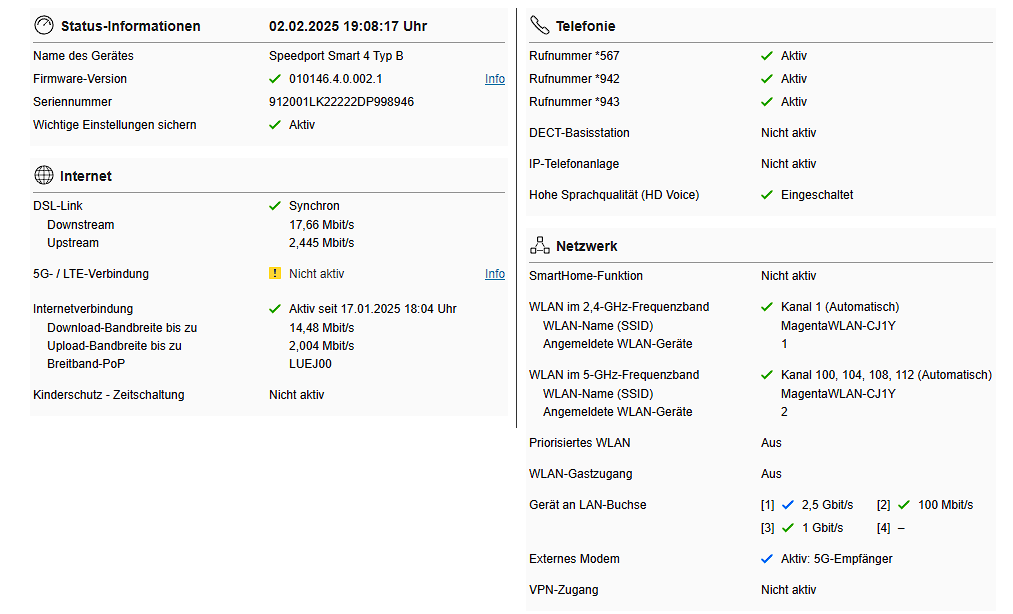Click the Kinderschutz - Zeitschaltung label
1013x614 pixels.
(x=108, y=395)
